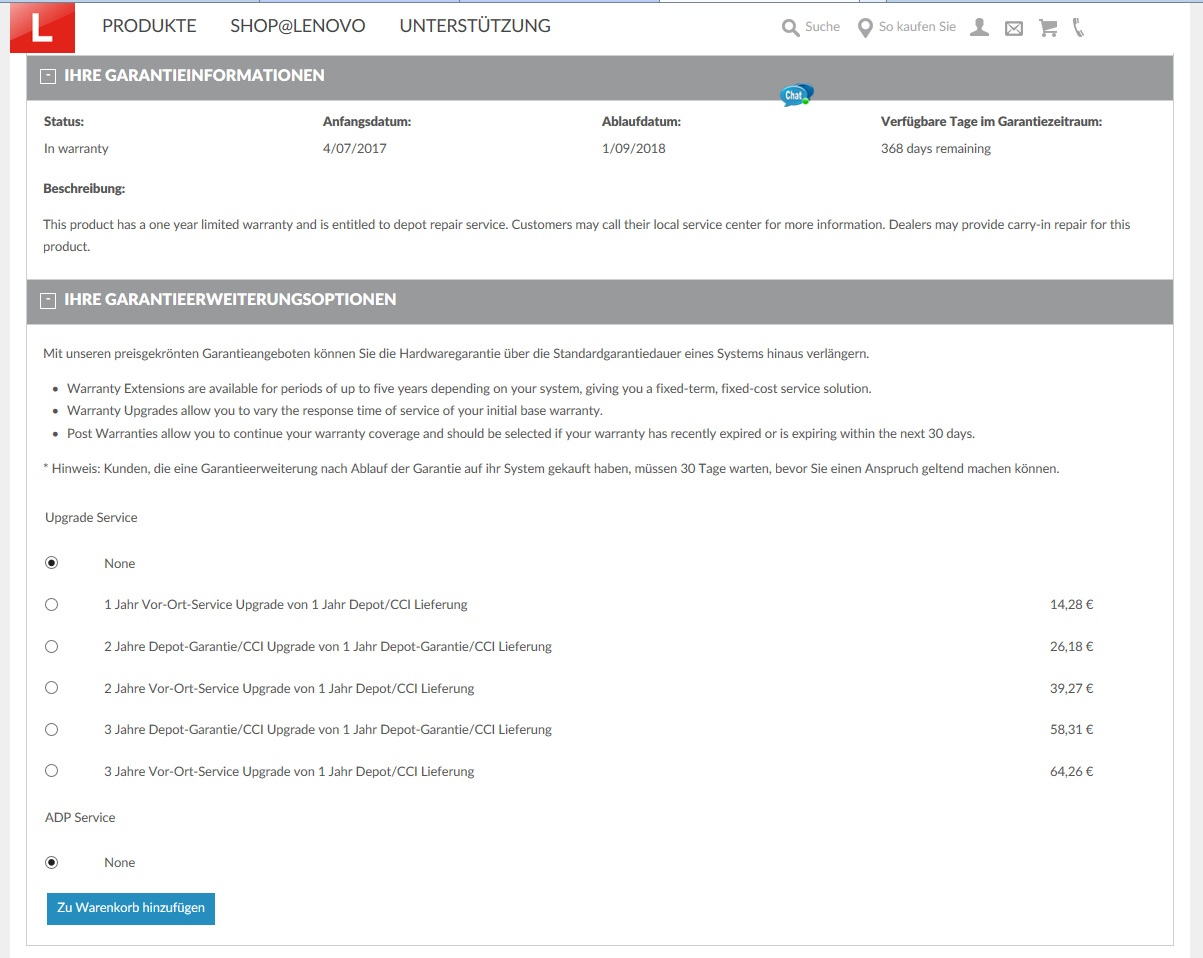Collapse Ihre Garantieinformationen section
Image resolution: width=1203 pixels, height=958 pixels.
[48, 76]
